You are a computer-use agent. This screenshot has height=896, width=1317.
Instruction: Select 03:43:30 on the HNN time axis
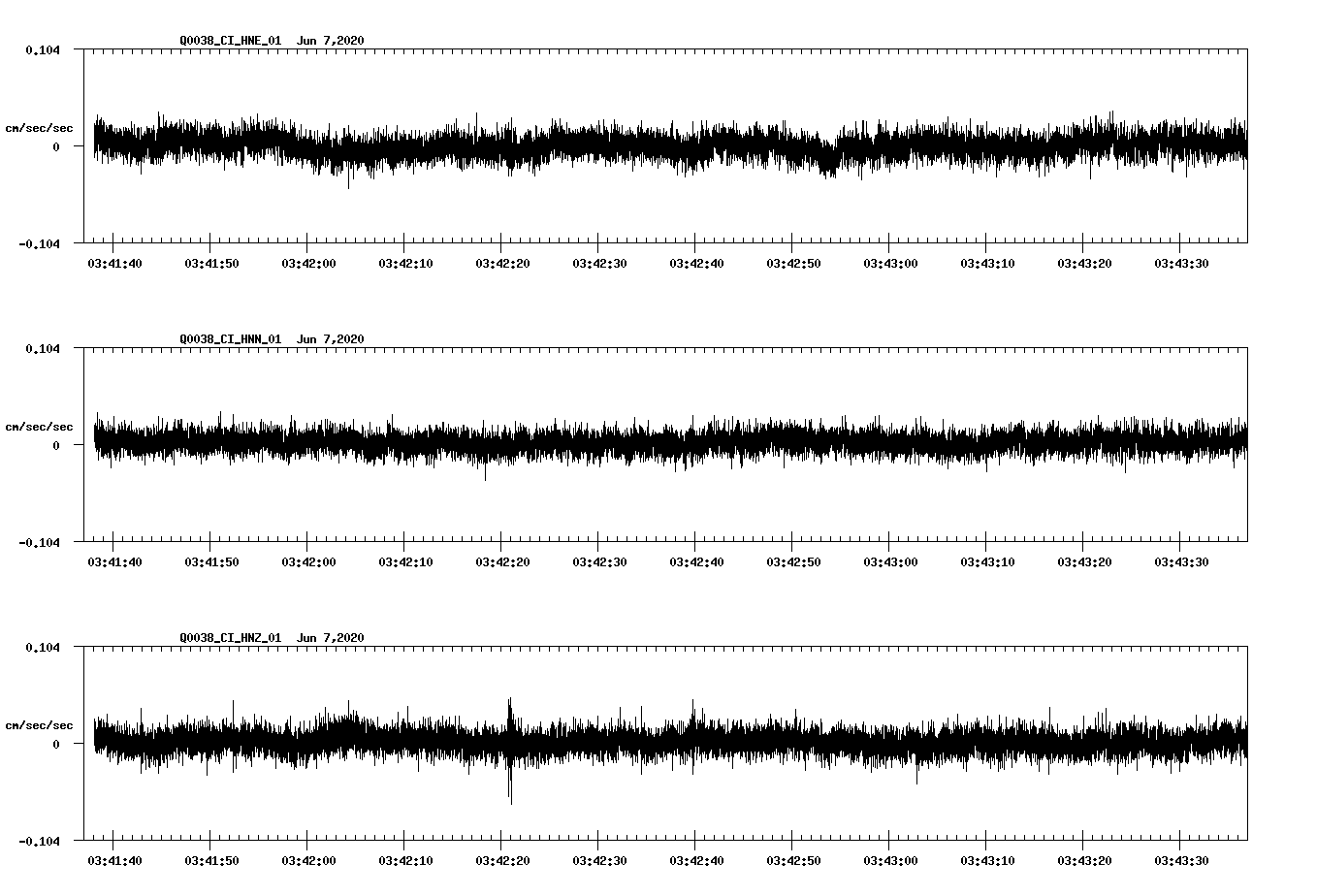coord(1181,561)
